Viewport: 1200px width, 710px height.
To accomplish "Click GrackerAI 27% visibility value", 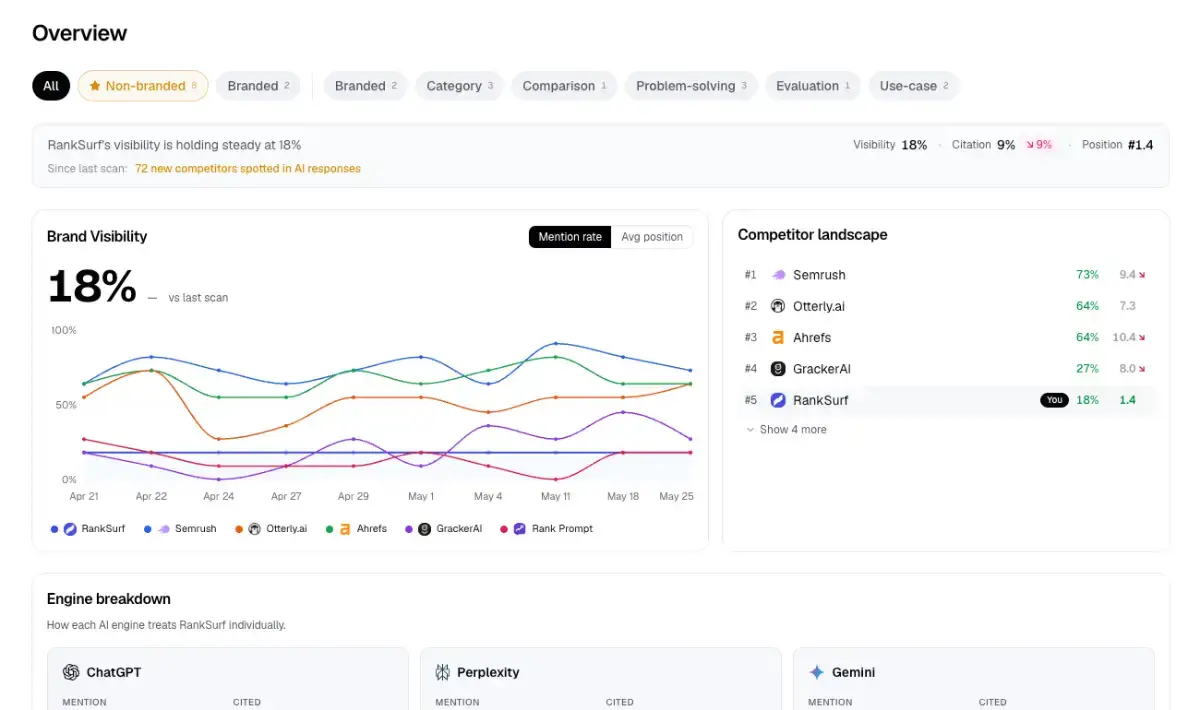I will click(x=1087, y=369).
